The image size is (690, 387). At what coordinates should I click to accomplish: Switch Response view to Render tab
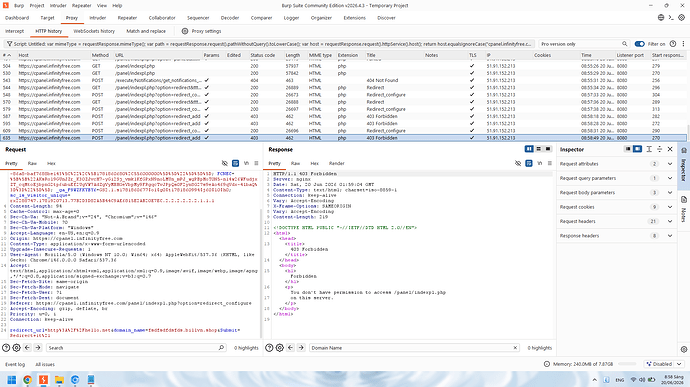coord(337,163)
